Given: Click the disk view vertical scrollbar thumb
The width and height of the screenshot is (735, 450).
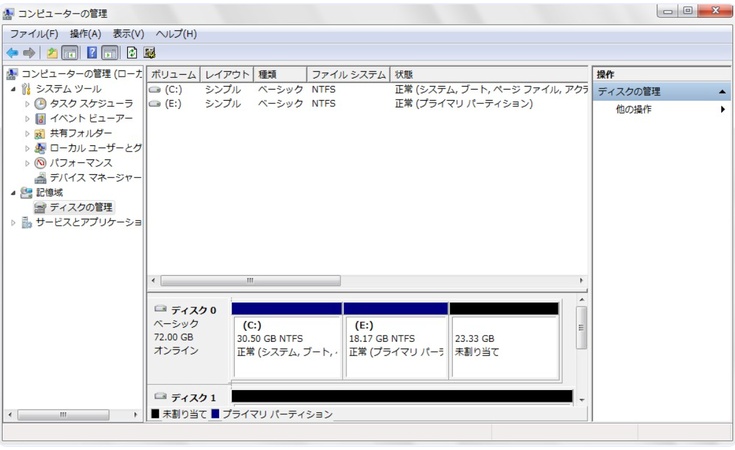Looking at the screenshot, I should pyautogui.click(x=581, y=328).
